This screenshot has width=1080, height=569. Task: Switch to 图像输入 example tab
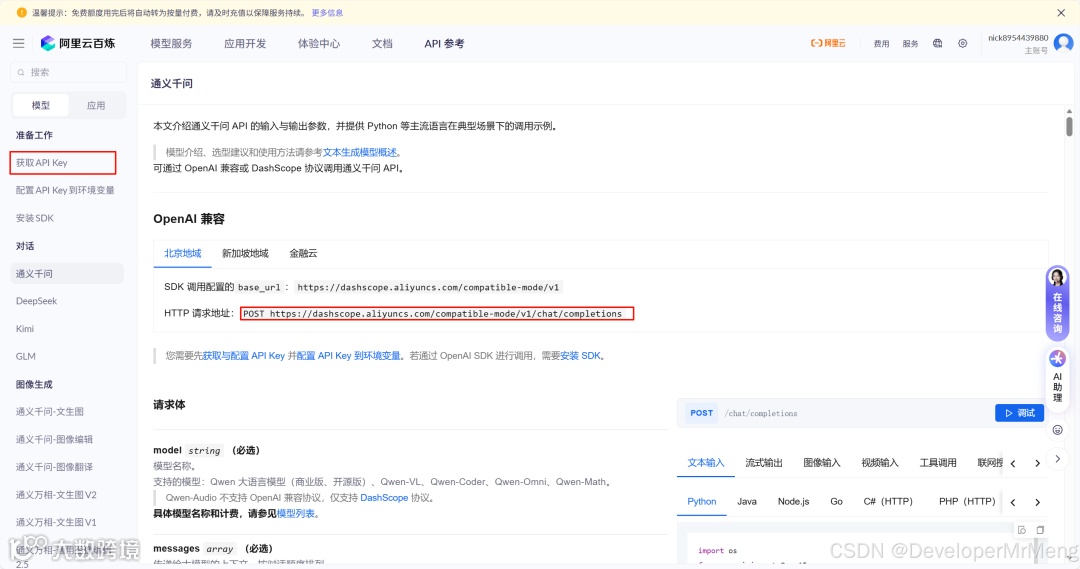[822, 463]
